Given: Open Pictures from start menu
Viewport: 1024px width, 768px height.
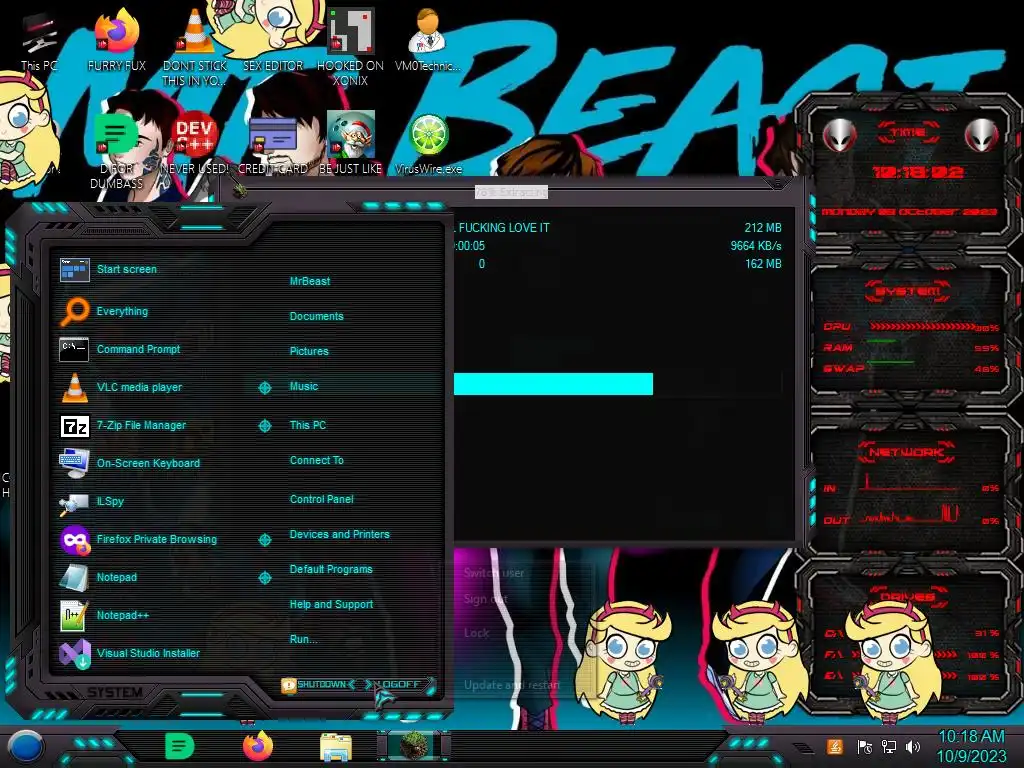Looking at the screenshot, I should pyautogui.click(x=309, y=351).
